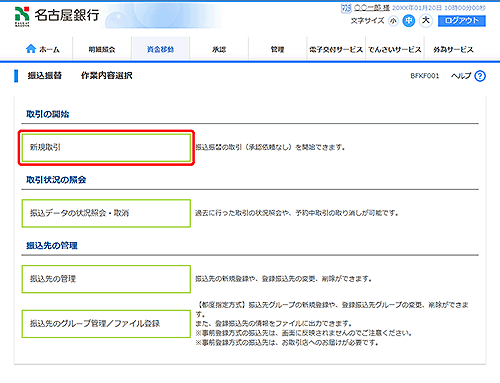Click the user name link at top
Image resolution: width=500 pixels, height=383 pixels.
click(x=372, y=8)
